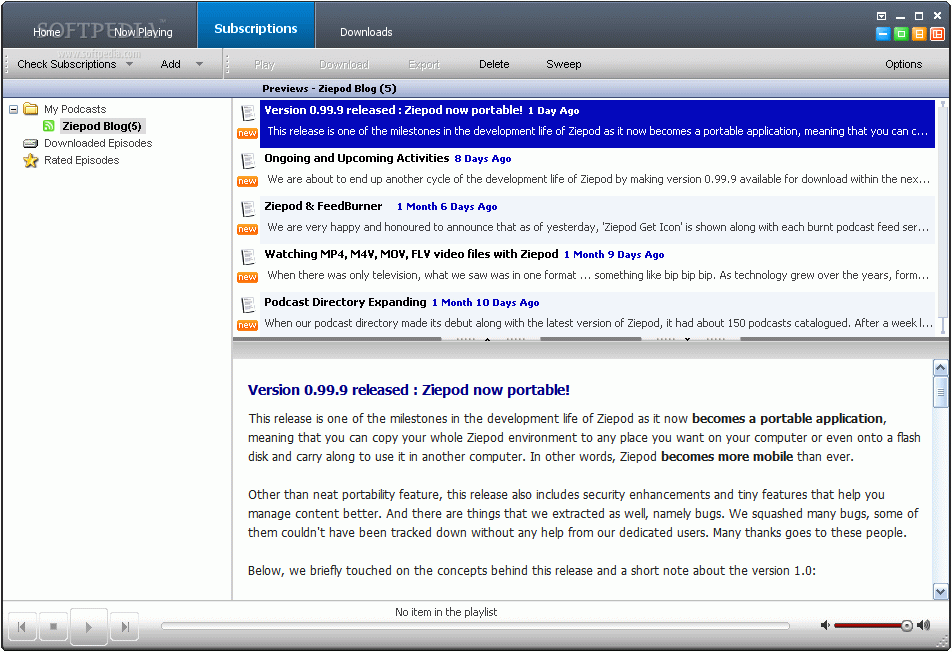Viewport: 952px width, 652px height.
Task: Click the article pane scrollbar thumb
Action: (x=940, y=392)
